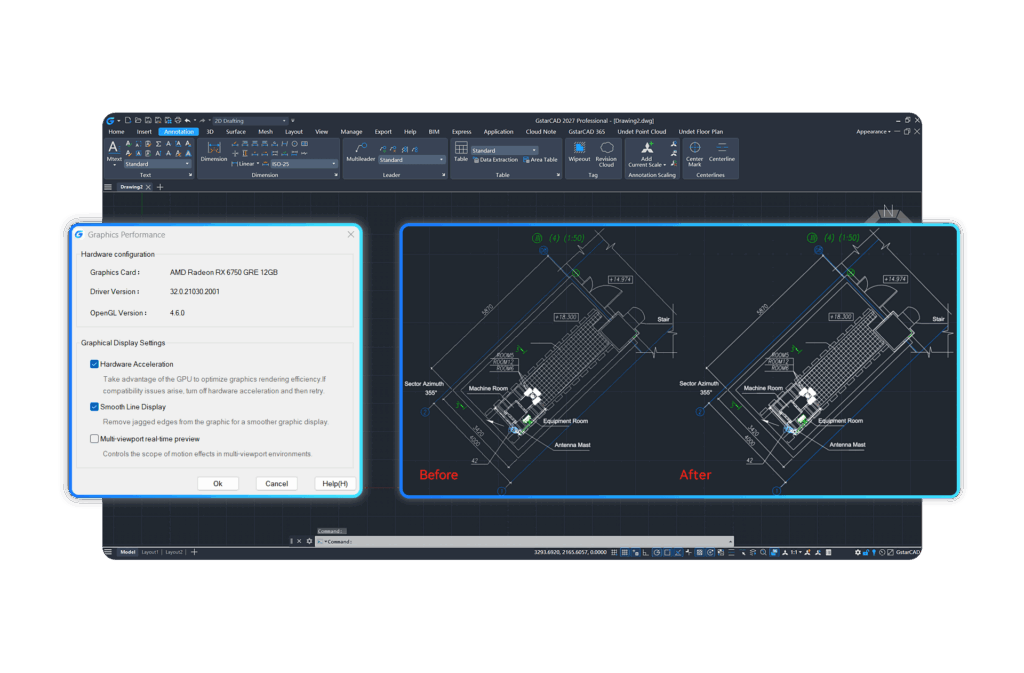Click Cancel in Graphics Performance dialog
The height and width of the screenshot is (673, 1024).
tap(276, 484)
